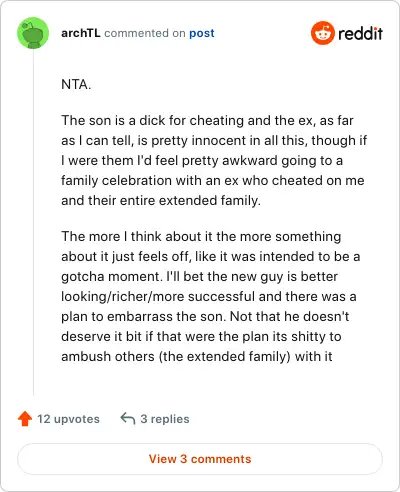Click the "NTA." verdict line
Image resolution: width=400 pixels, height=492 pixels.
click(x=76, y=84)
